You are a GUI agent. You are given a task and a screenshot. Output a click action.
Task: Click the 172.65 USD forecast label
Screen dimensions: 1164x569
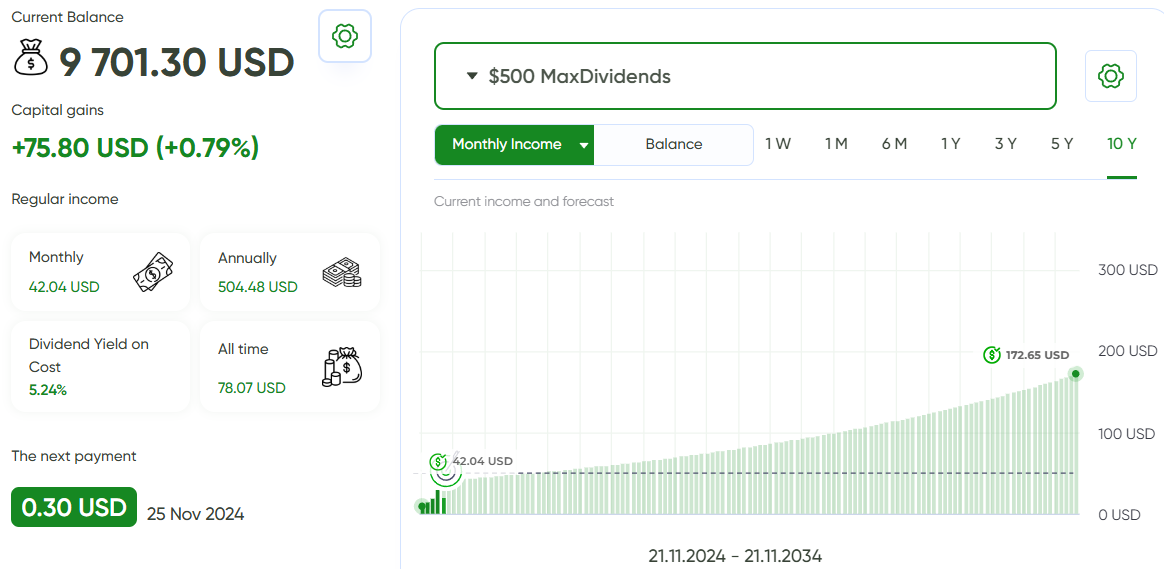(x=1037, y=355)
